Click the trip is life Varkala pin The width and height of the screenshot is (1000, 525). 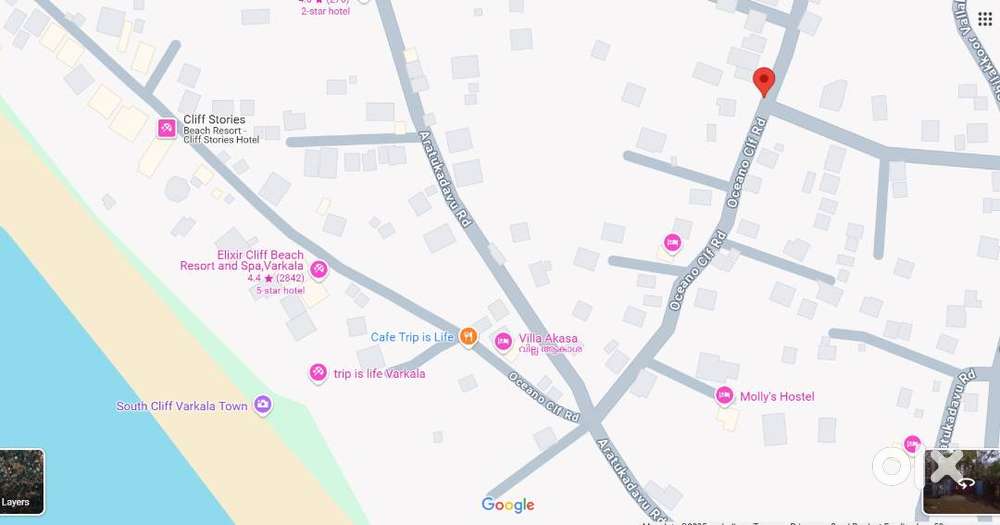pyautogui.click(x=318, y=373)
